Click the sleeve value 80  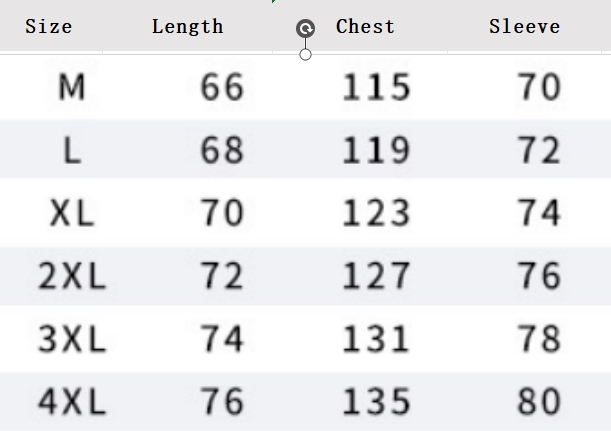[x=540, y=401]
